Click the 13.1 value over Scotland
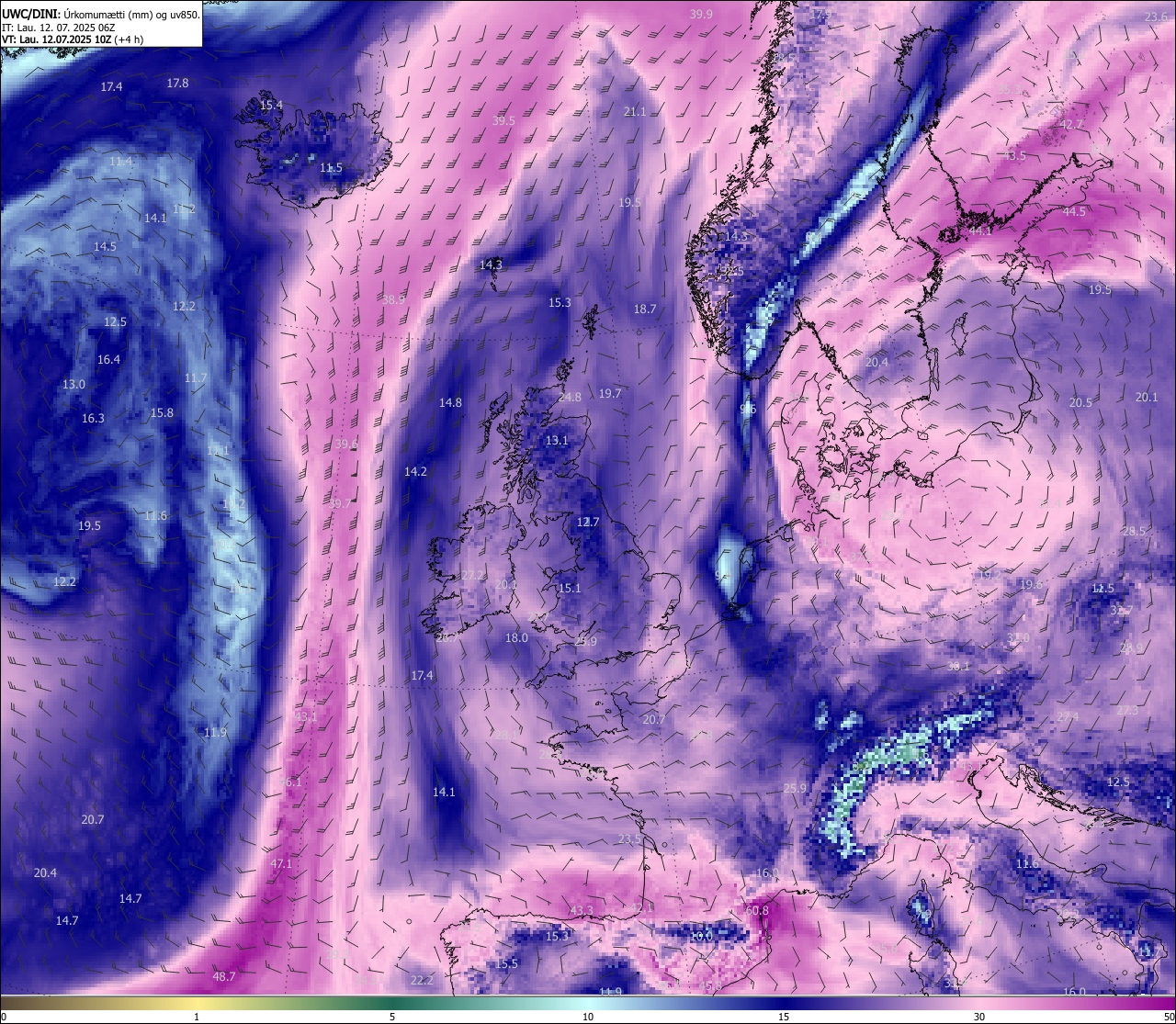Screen dimensions: 1176x1024 [557, 441]
